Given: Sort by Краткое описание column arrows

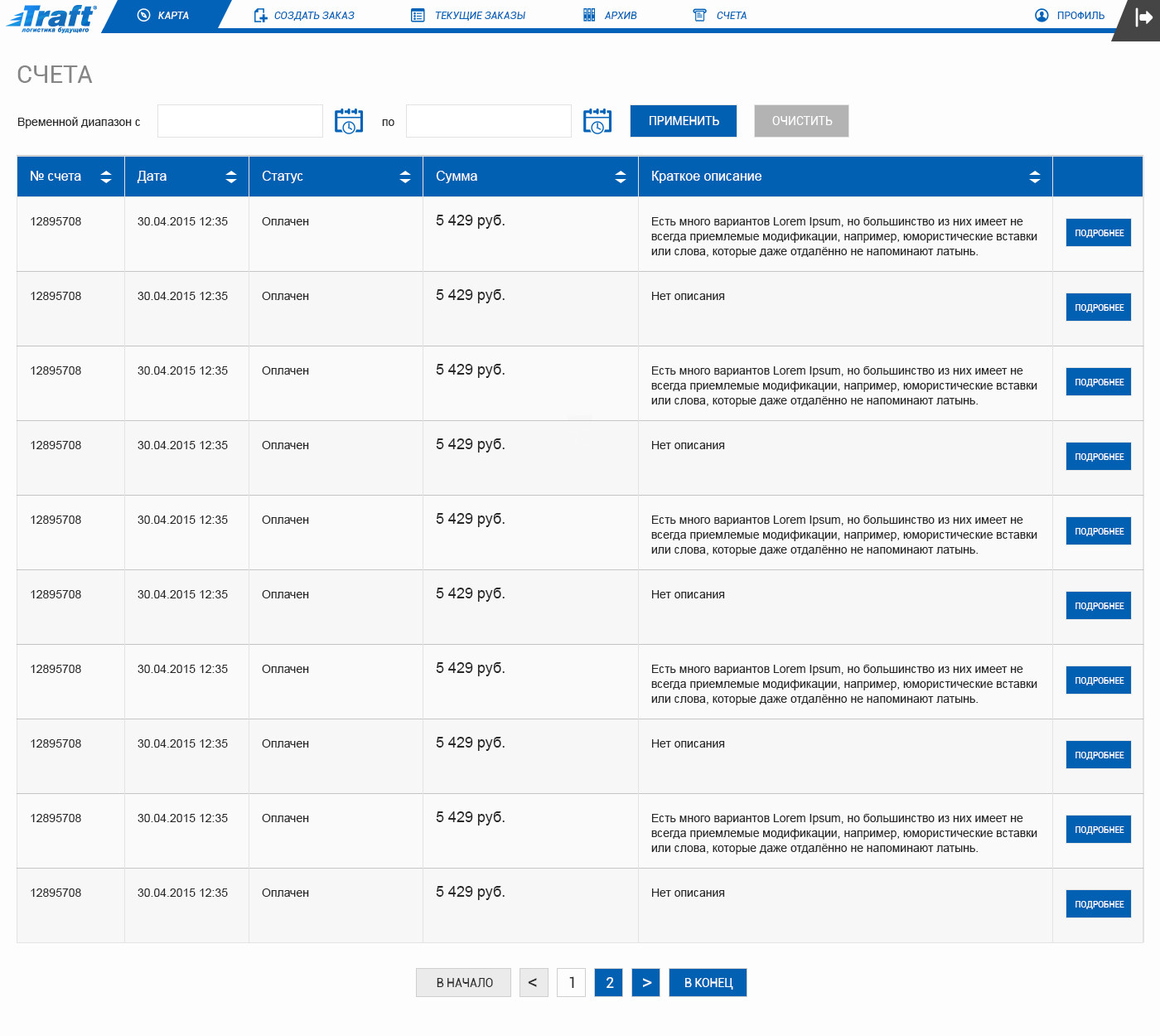Looking at the screenshot, I should coord(1035,177).
